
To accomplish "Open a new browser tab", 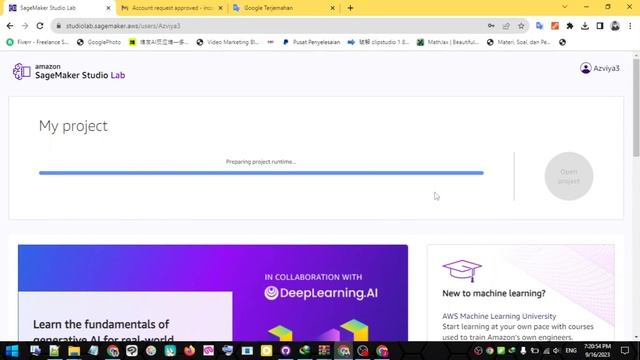I will tap(350, 8).
